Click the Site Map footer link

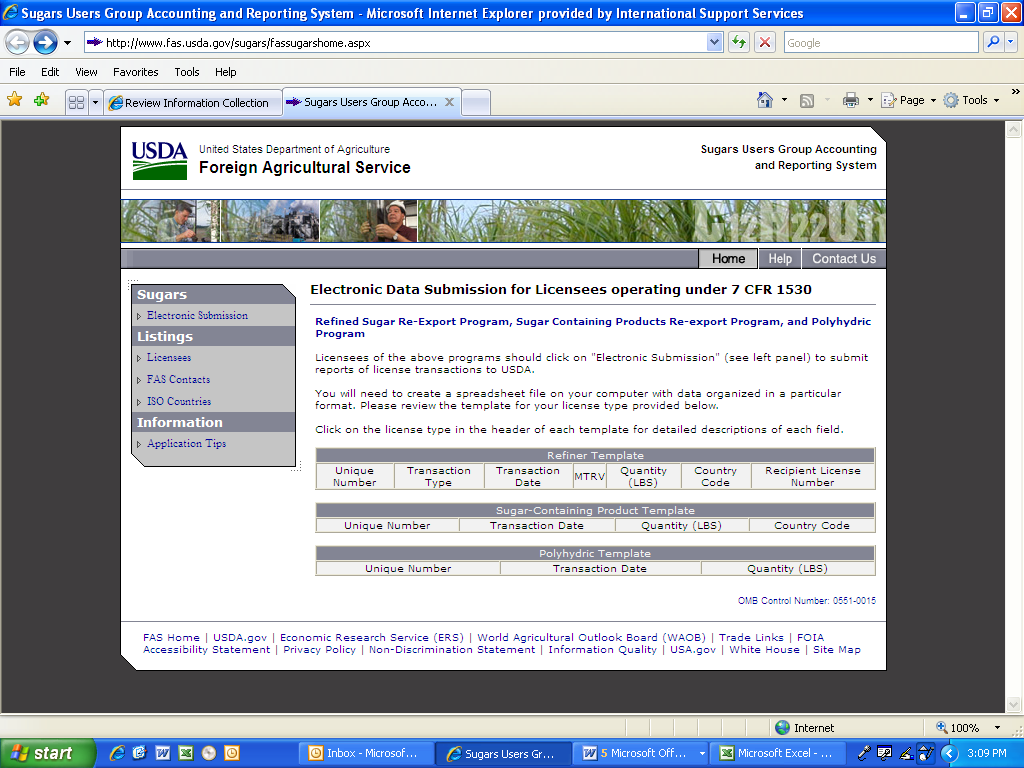tap(837, 650)
